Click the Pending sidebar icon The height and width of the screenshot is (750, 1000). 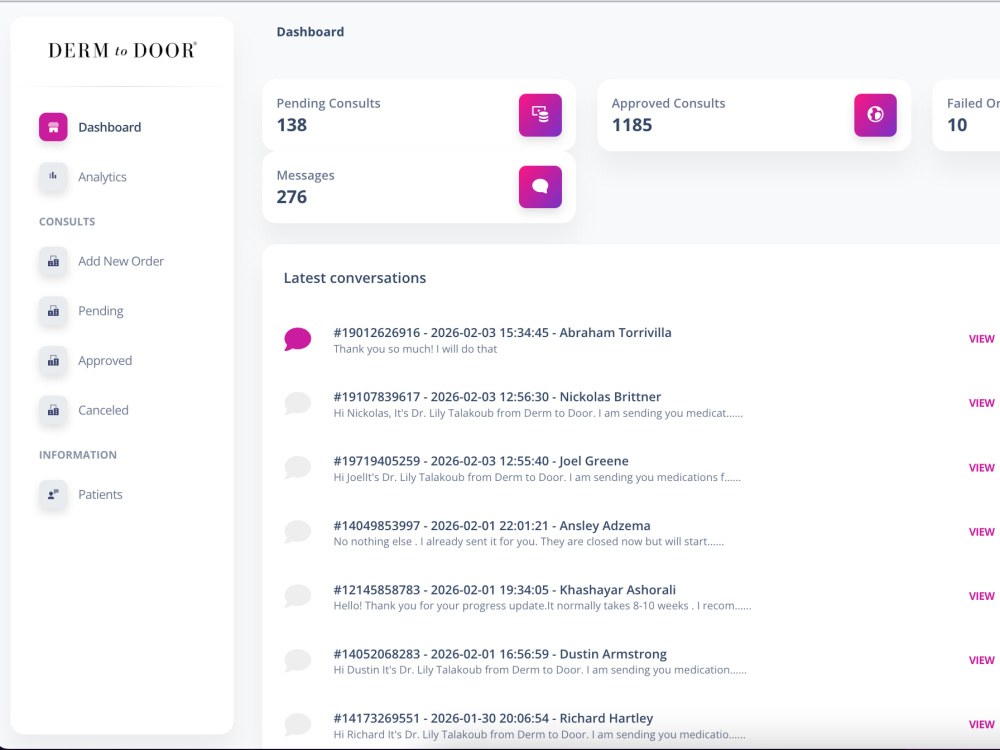pyautogui.click(x=53, y=311)
